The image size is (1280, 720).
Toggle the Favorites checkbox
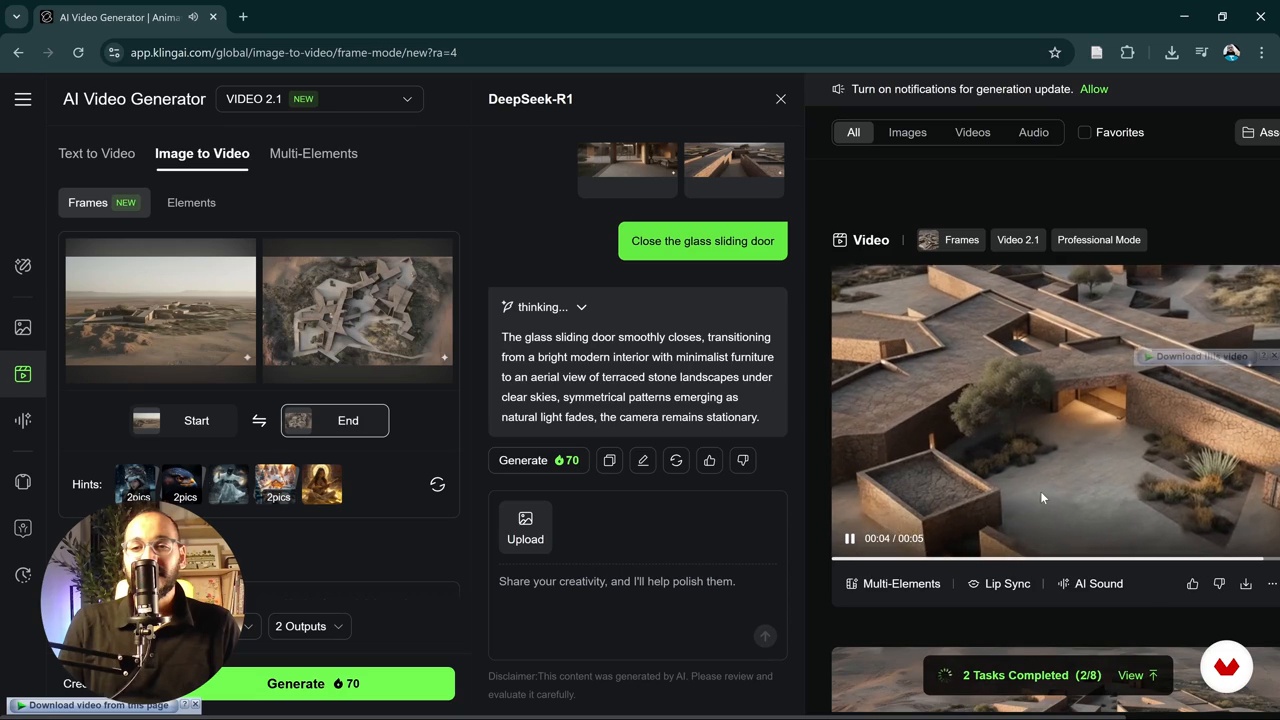pyautogui.click(x=1084, y=132)
